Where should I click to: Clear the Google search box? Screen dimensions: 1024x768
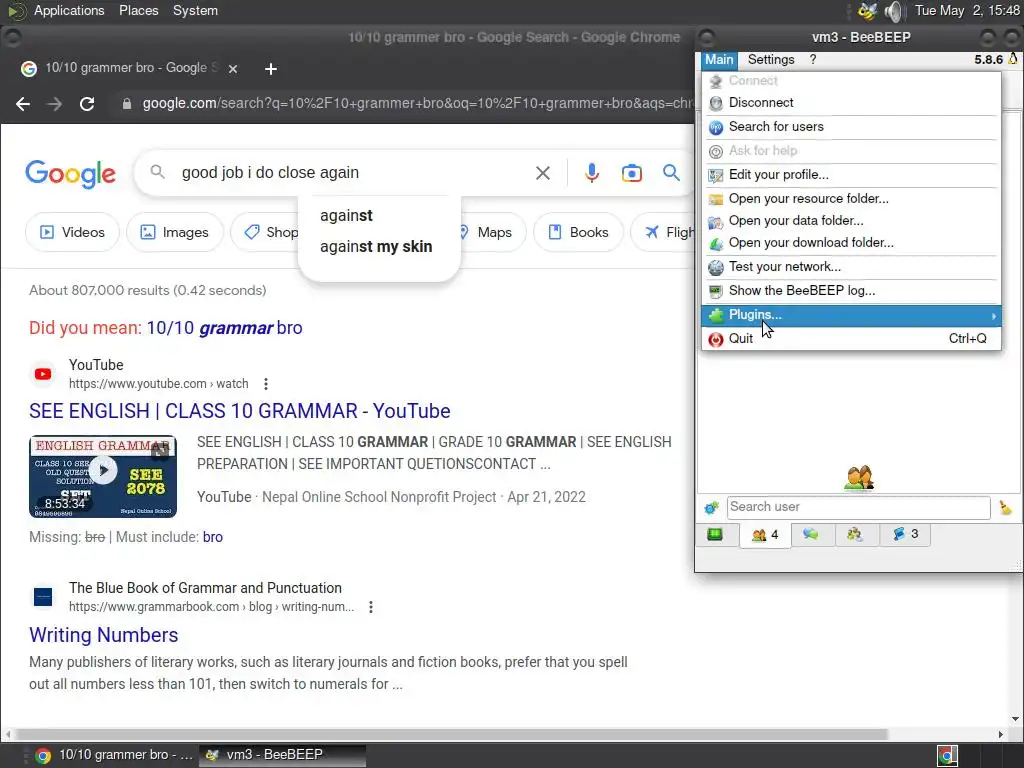coord(543,173)
